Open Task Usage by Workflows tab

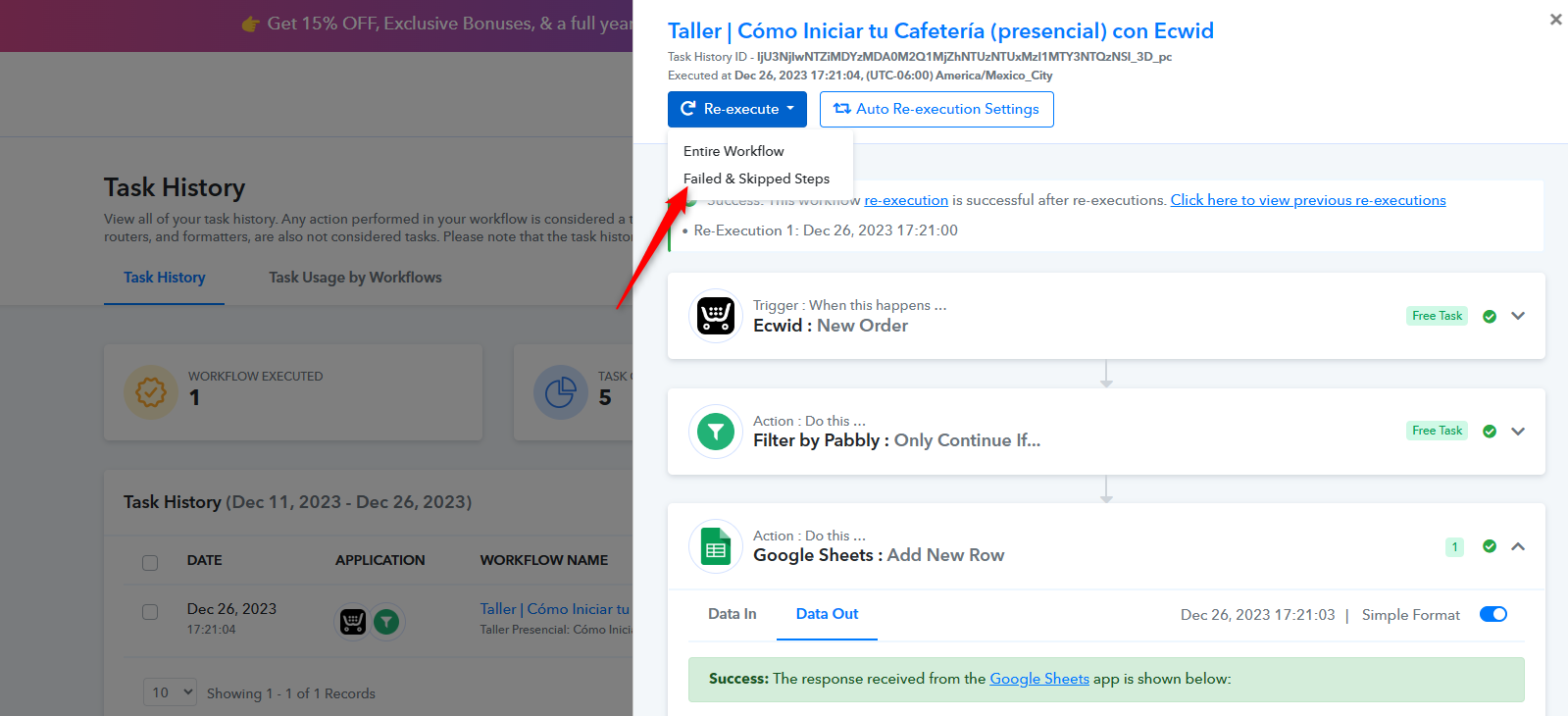click(x=355, y=278)
